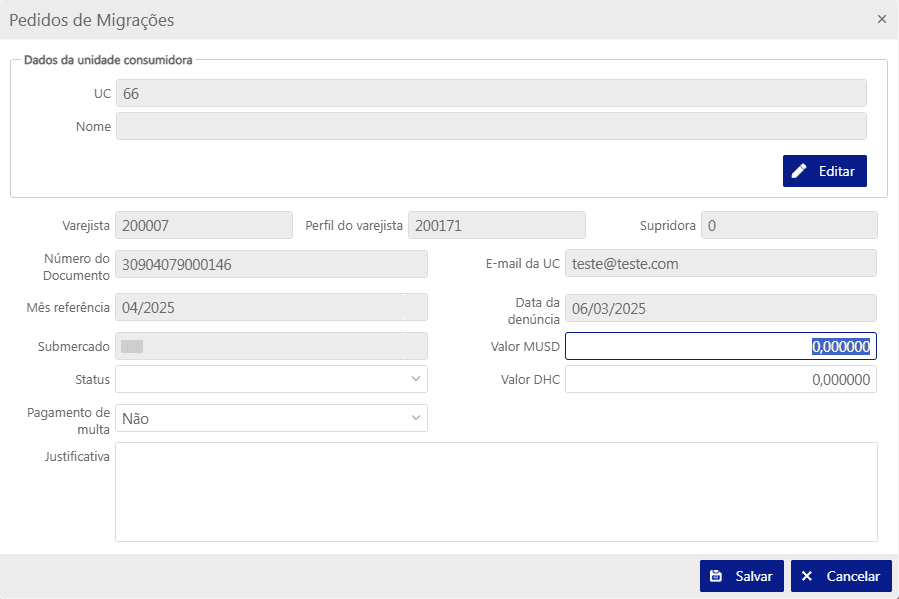899x599 pixels.
Task: Click the Data da denúncia field 06/03/2025
Action: click(x=721, y=308)
